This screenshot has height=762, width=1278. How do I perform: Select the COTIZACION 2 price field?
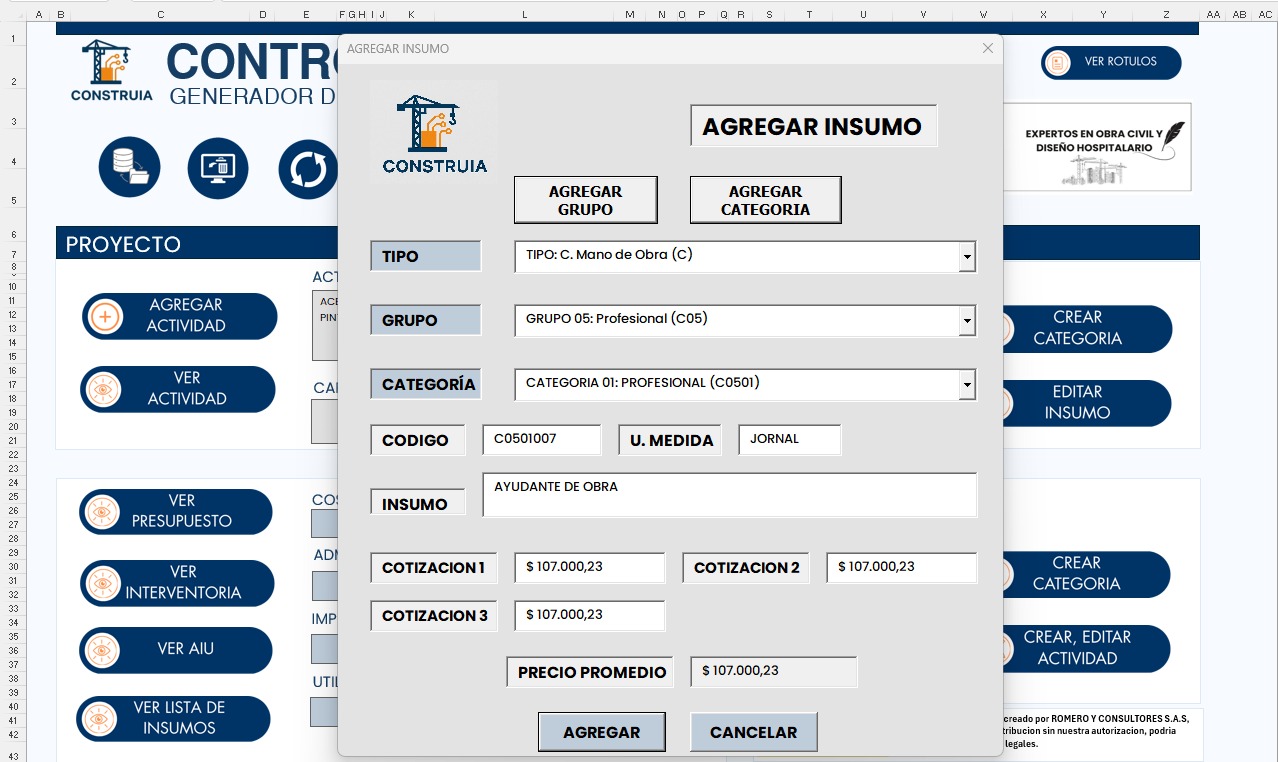901,568
